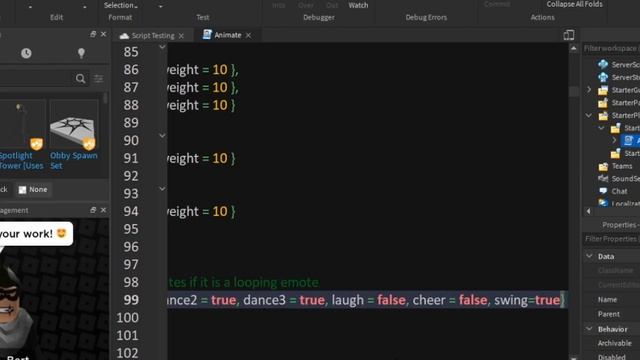Expand the StarterGui tree node
This screenshot has height=360, width=640.
tap(589, 89)
